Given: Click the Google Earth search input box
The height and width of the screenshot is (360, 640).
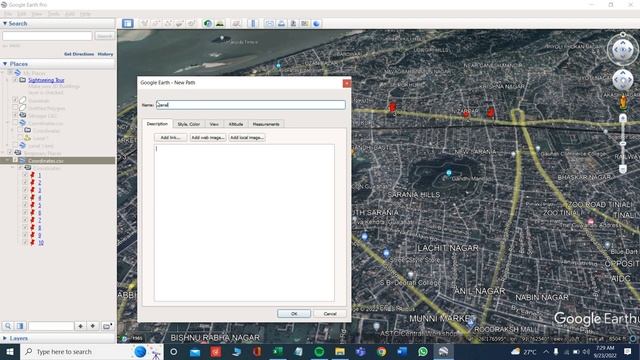Looking at the screenshot, I should (x=47, y=36).
